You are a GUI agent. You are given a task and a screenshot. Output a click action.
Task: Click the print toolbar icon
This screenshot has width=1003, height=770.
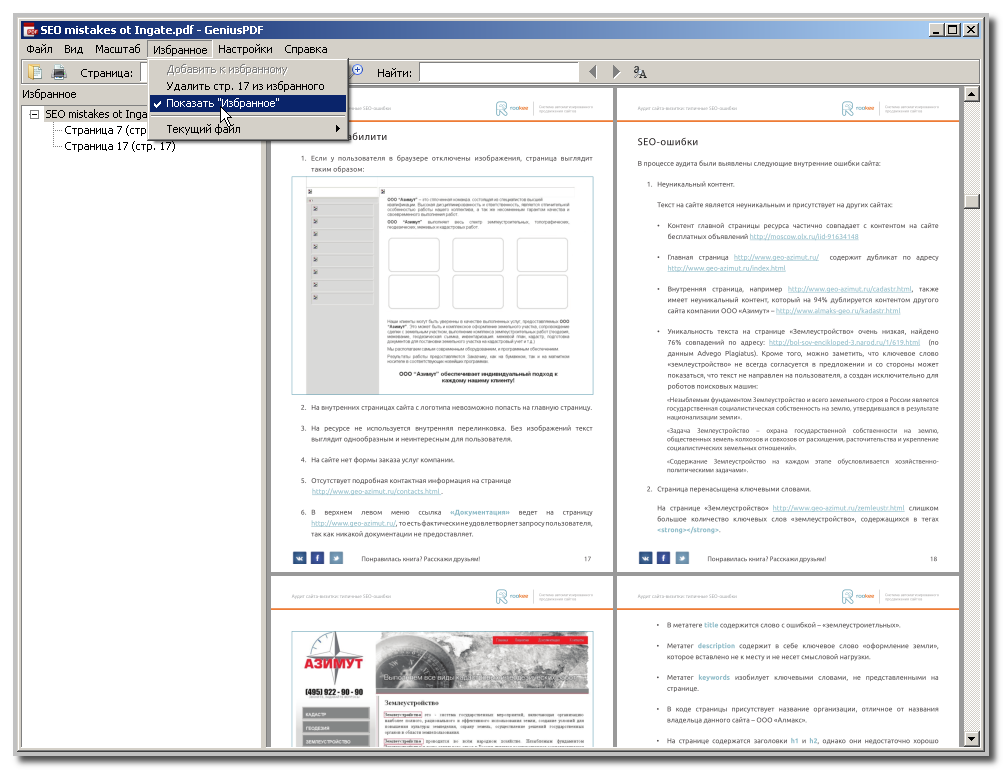[59, 72]
